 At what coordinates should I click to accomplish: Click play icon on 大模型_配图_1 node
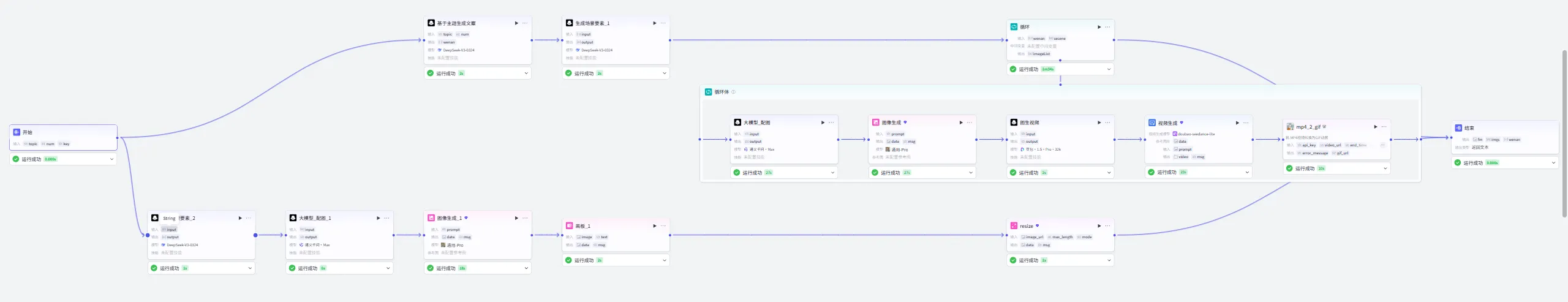(378, 218)
